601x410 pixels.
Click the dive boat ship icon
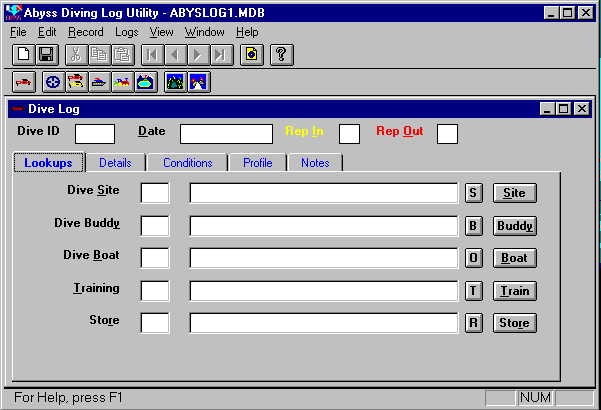click(x=99, y=82)
